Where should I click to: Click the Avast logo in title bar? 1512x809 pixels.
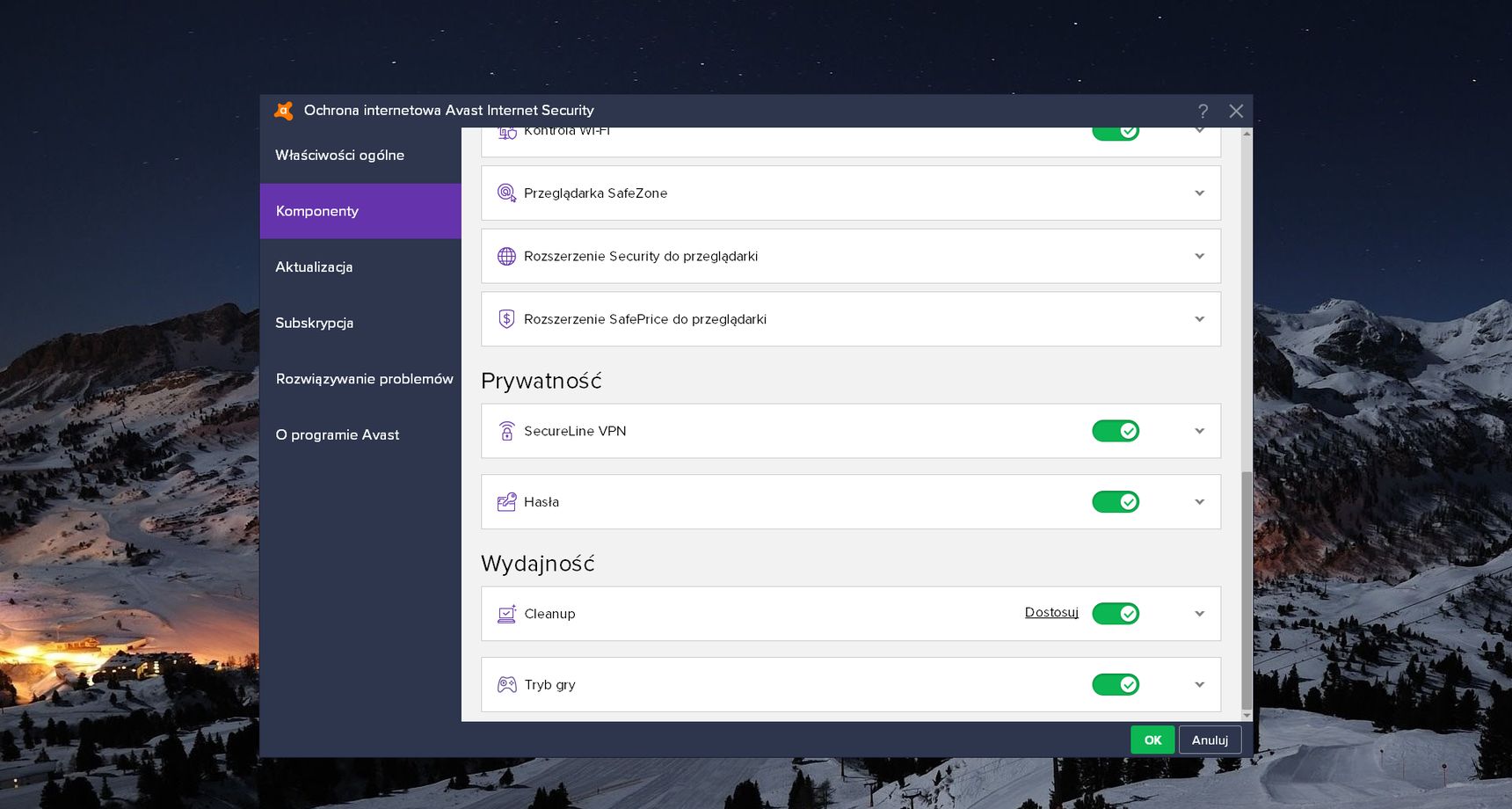(283, 111)
